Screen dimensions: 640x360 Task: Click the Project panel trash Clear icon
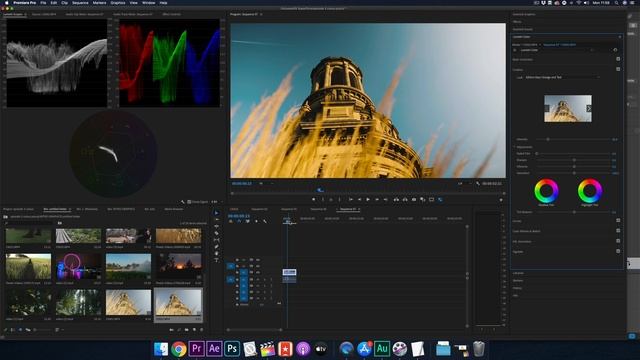point(202,330)
